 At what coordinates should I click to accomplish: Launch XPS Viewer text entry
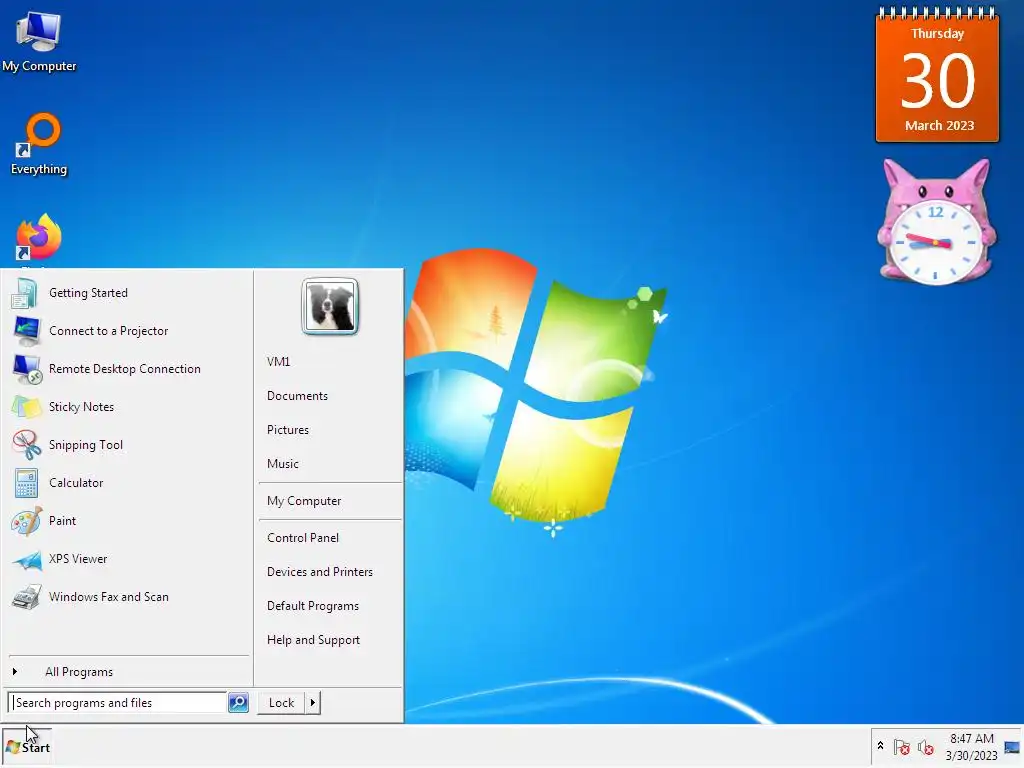point(78,559)
